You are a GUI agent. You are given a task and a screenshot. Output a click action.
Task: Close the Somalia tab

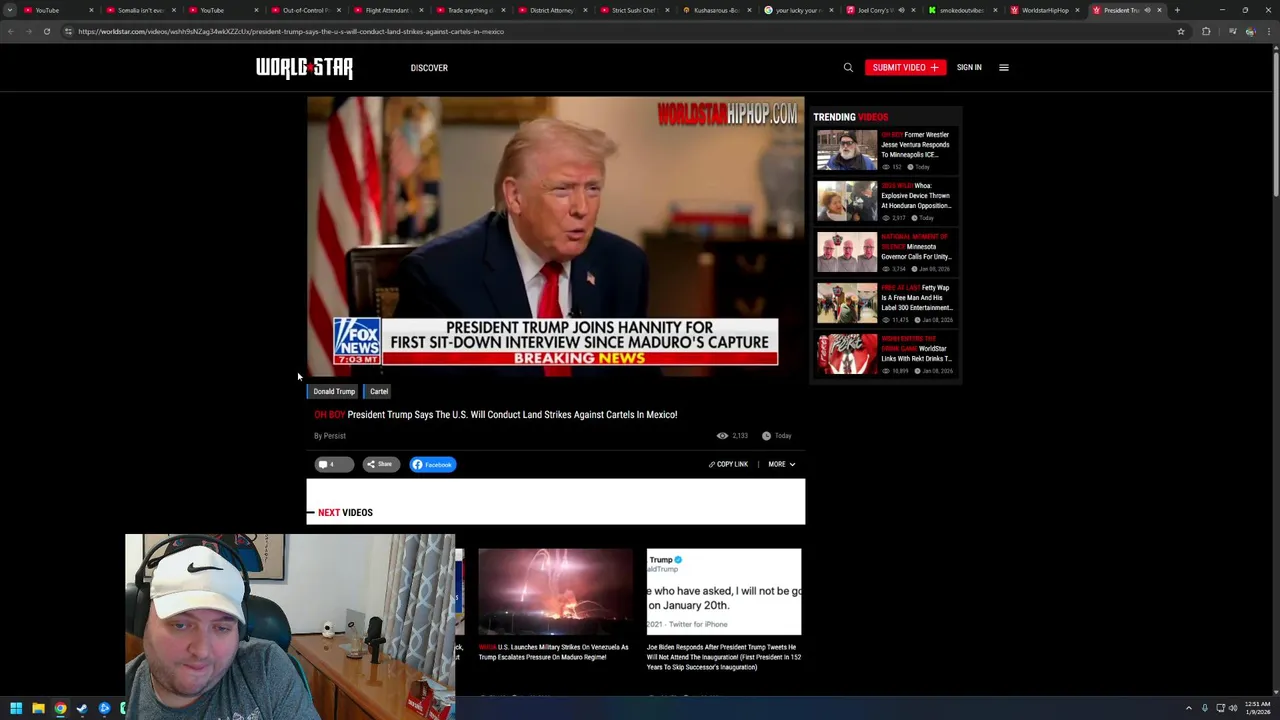click(174, 10)
